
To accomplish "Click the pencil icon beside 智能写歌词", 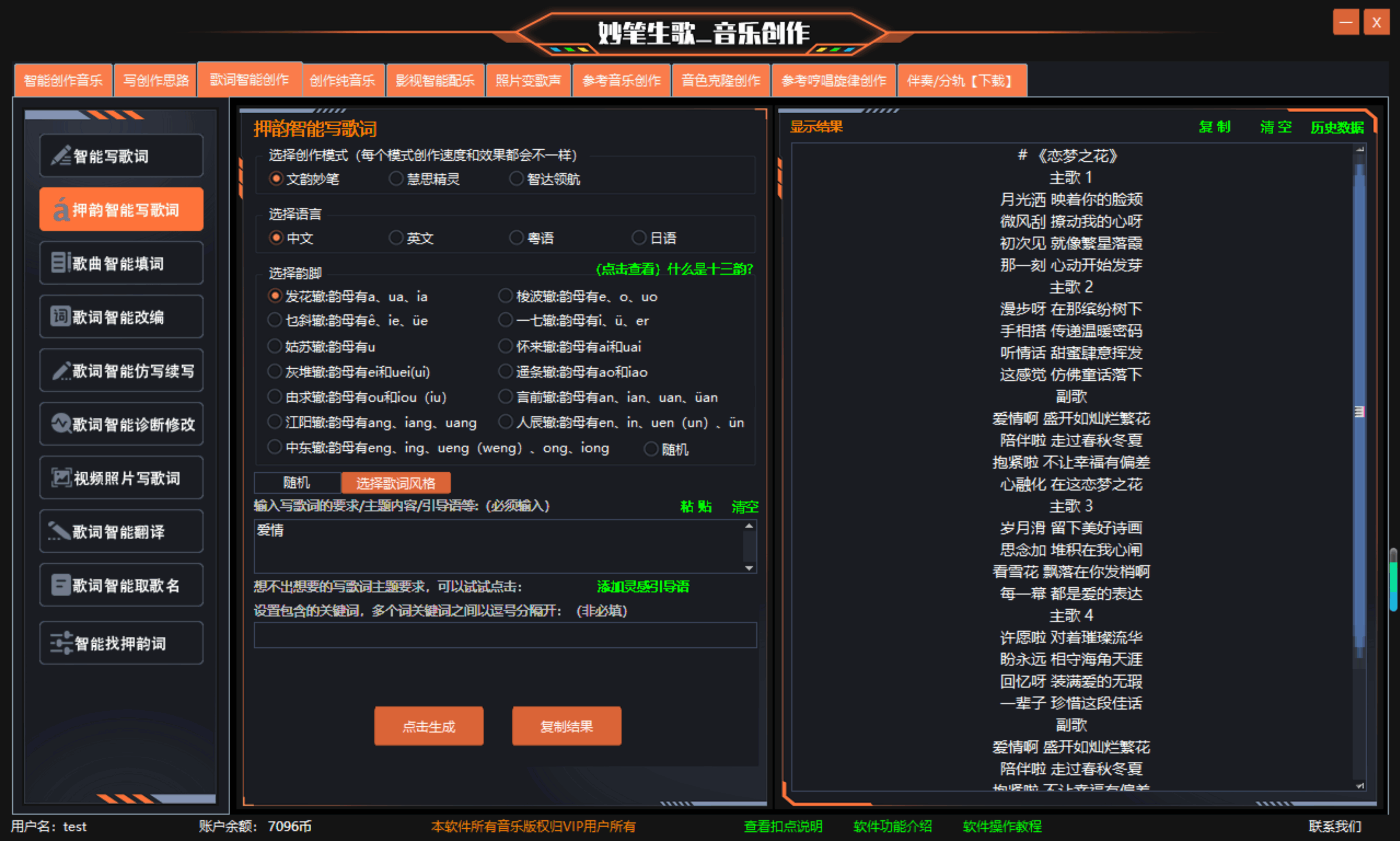I will coord(60,156).
